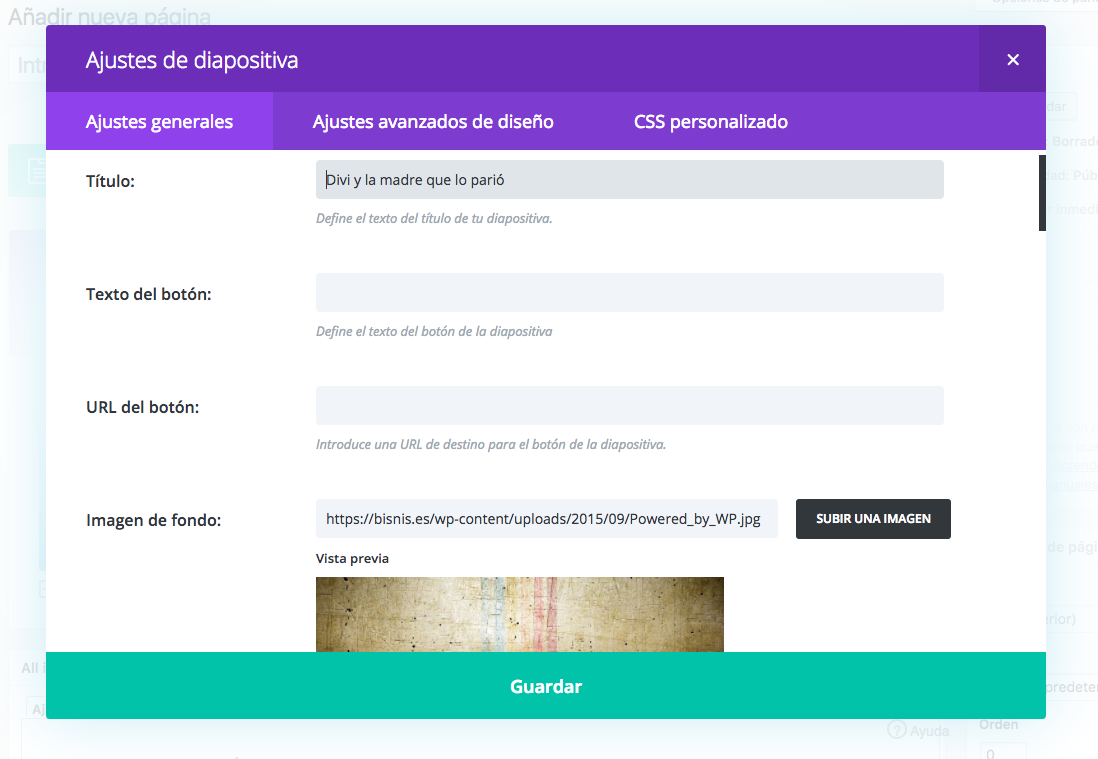Click the "Imagen de fondo:" label

153,520
